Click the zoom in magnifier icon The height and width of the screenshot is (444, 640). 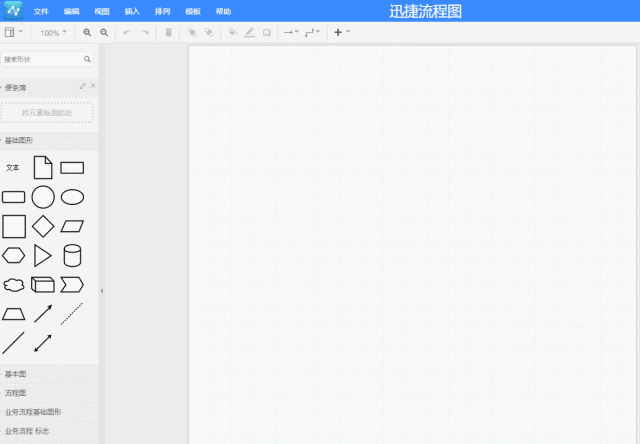point(87,32)
